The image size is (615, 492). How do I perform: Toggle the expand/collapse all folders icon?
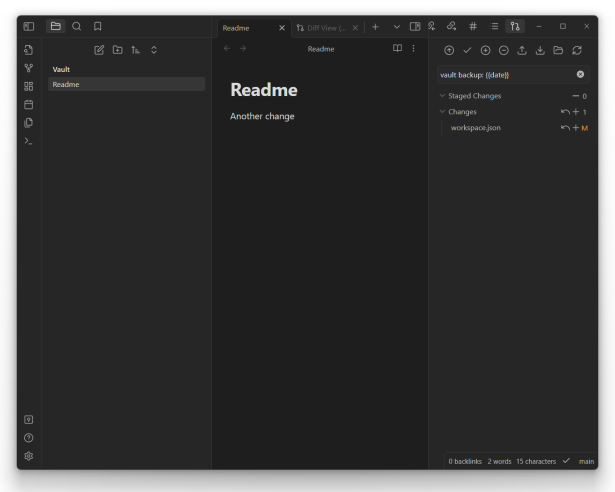click(154, 50)
